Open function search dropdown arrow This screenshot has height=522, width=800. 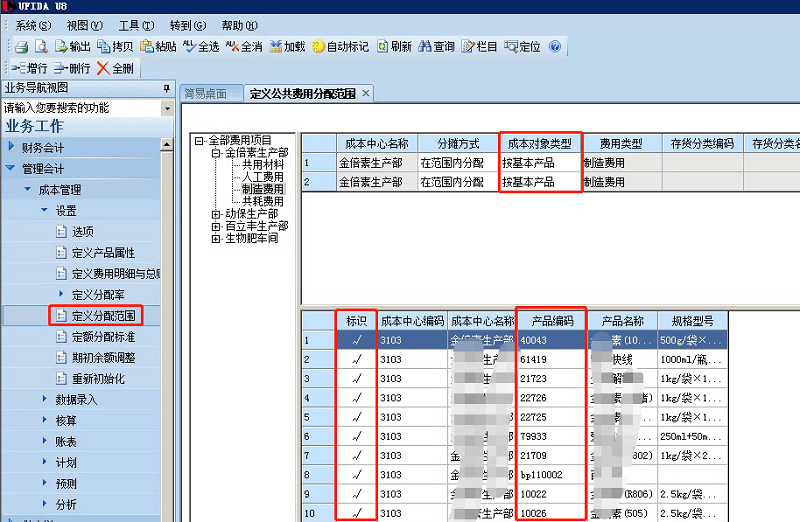click(167, 108)
